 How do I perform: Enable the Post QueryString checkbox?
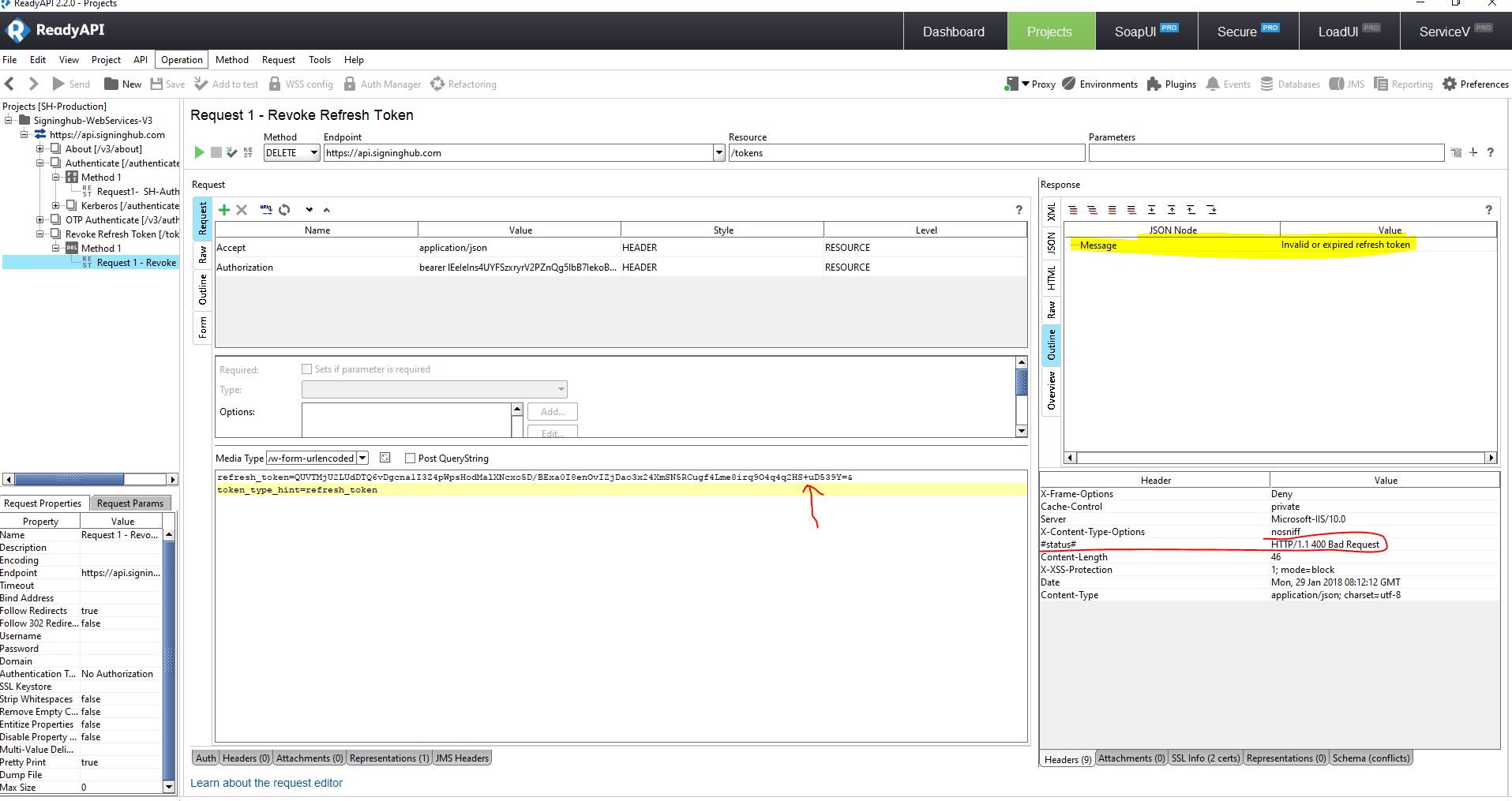coord(410,459)
